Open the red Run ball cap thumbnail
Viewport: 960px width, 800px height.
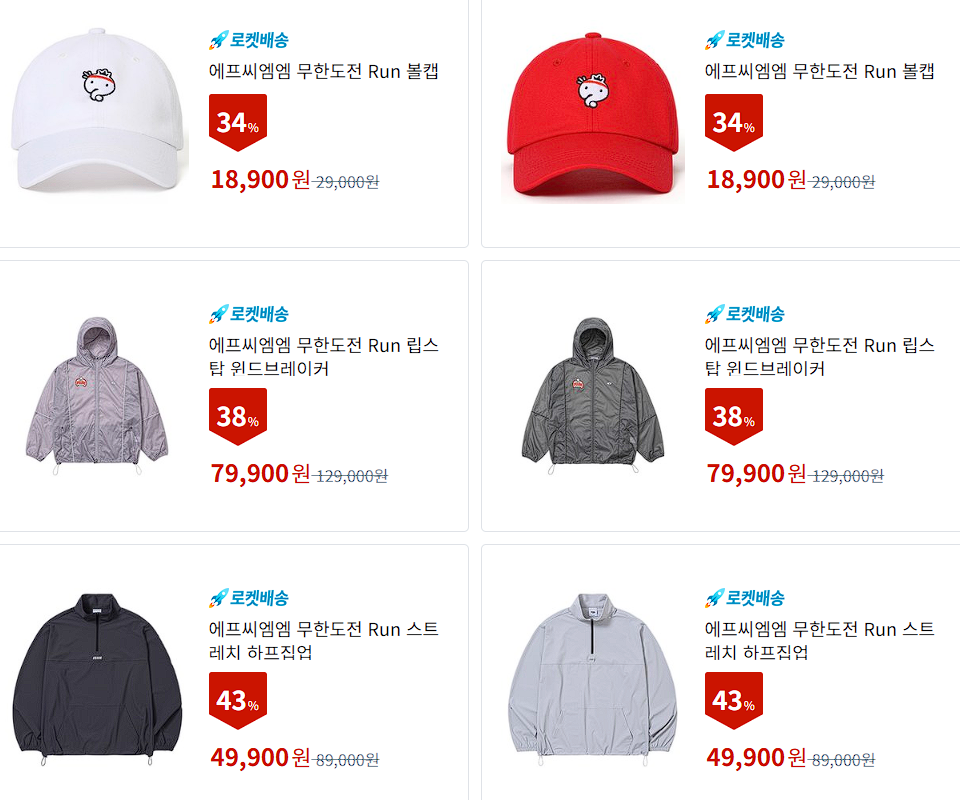593,113
